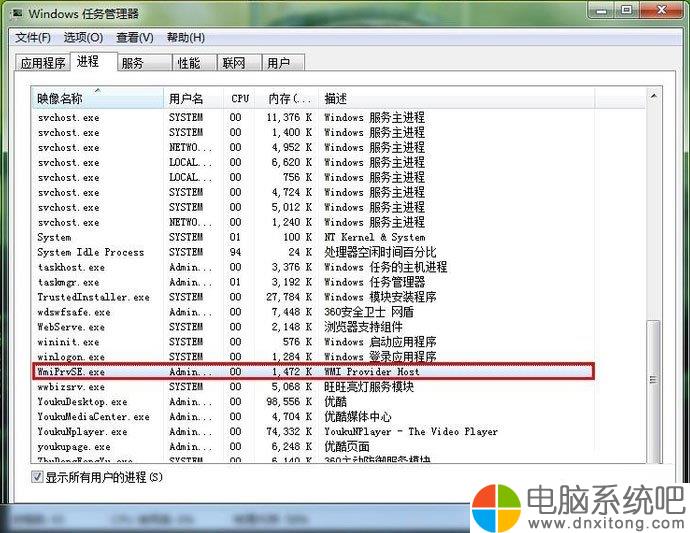Select the System process row
The height and width of the screenshot is (533, 690).
312,237
